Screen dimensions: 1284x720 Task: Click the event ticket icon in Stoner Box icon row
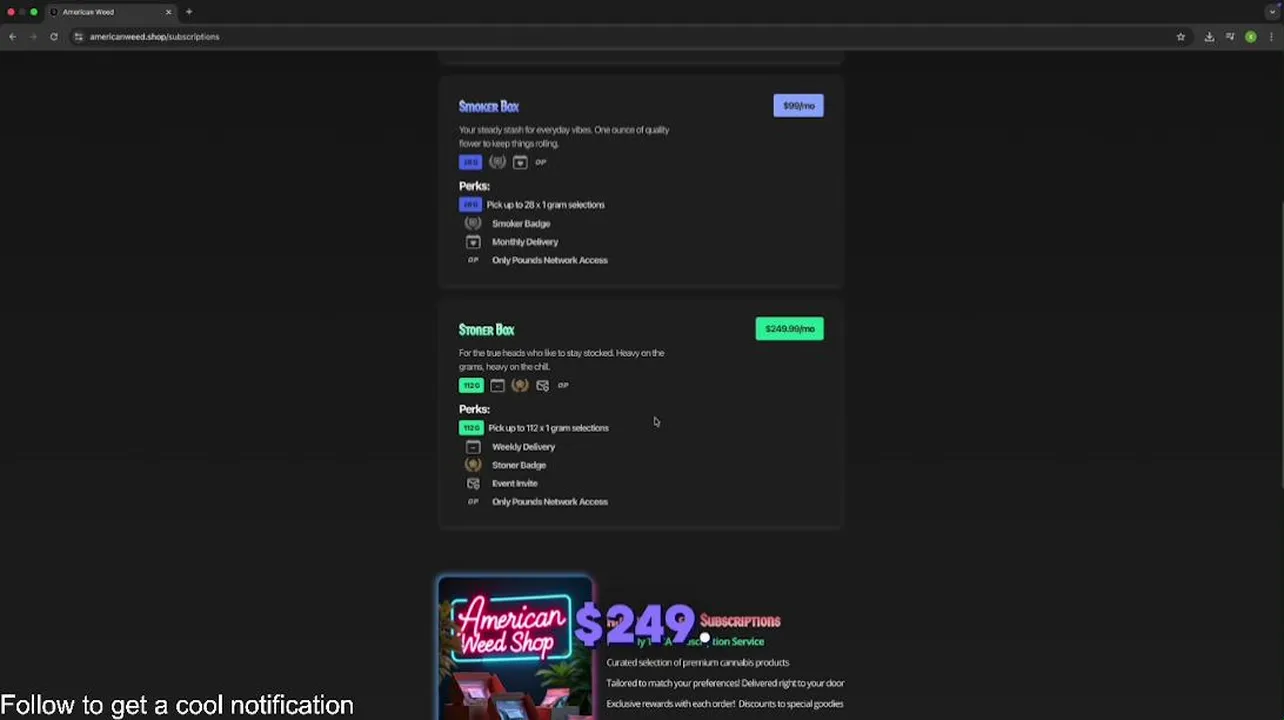pos(542,385)
